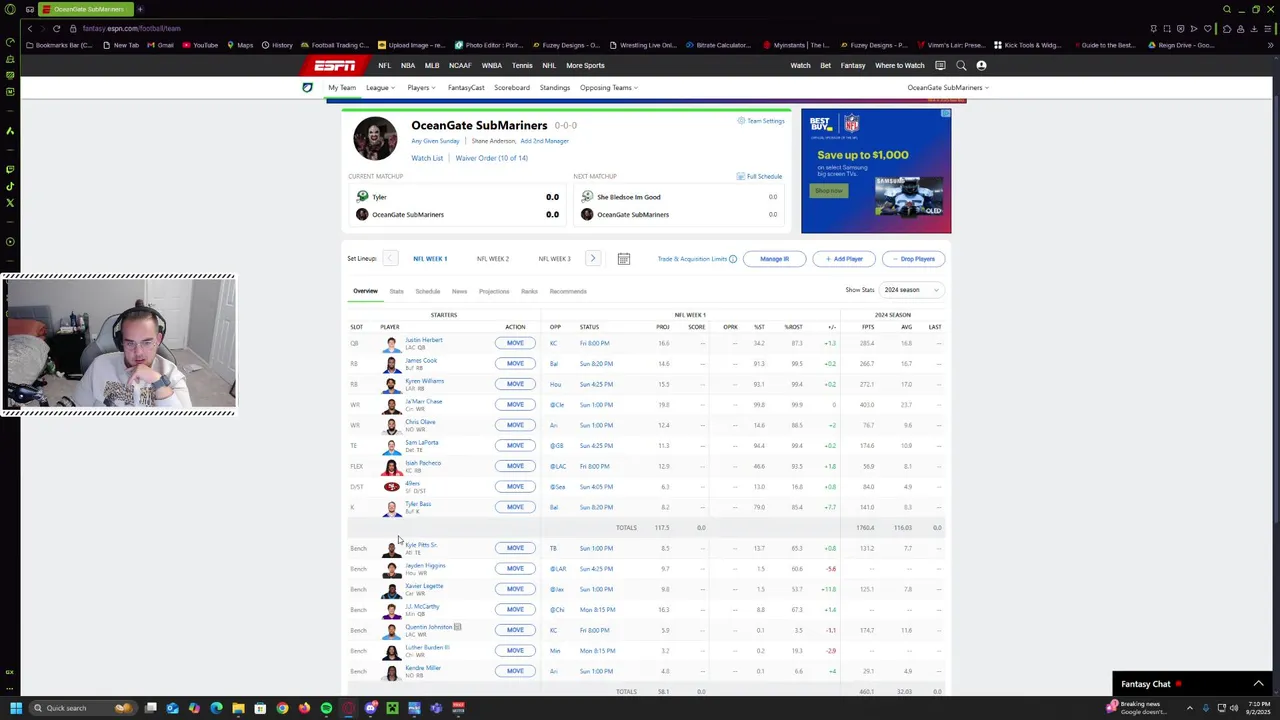Click OceanGate SubMariners team avatar

[x=375, y=139]
